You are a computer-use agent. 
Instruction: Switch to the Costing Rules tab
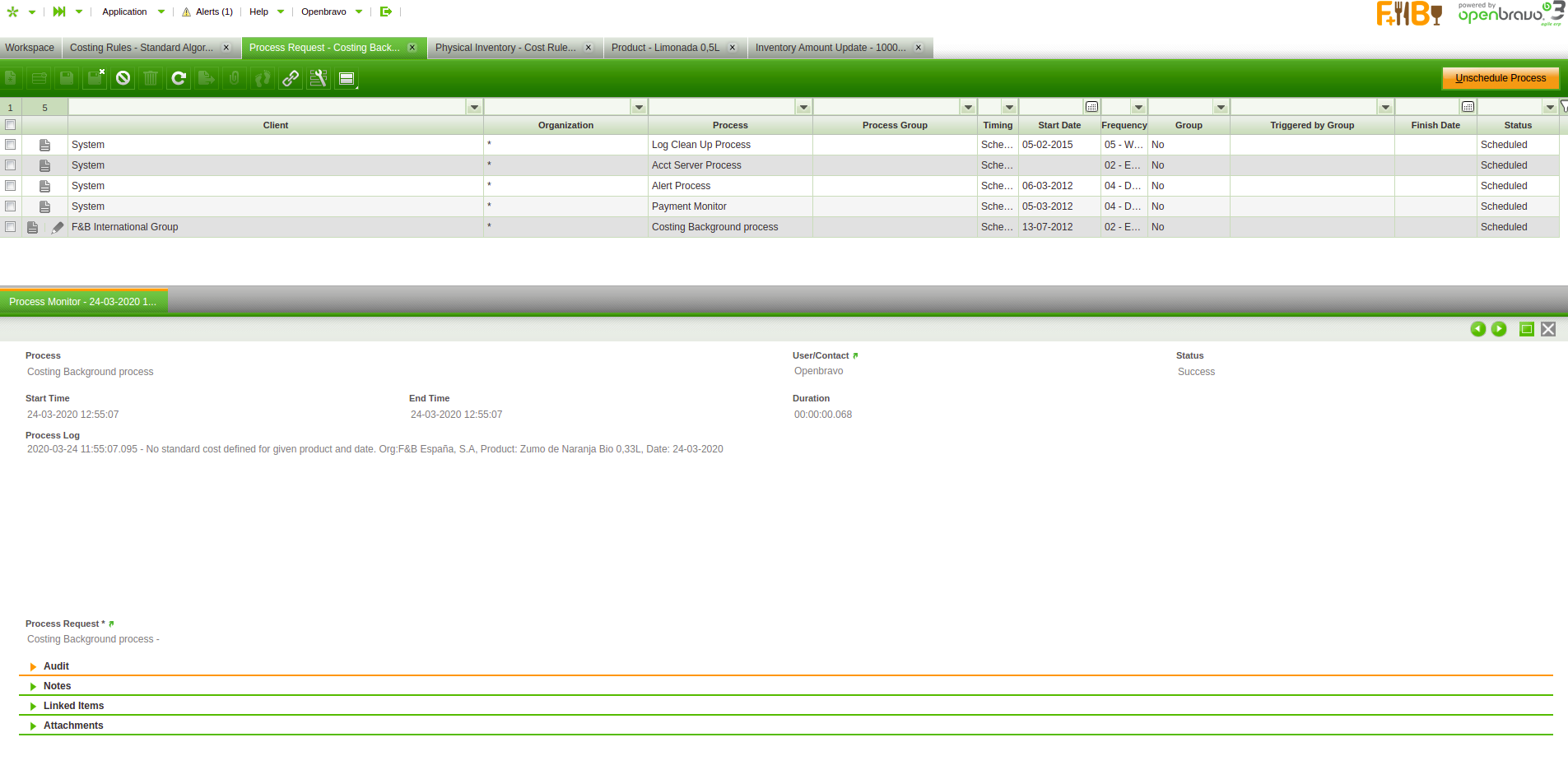[x=142, y=48]
